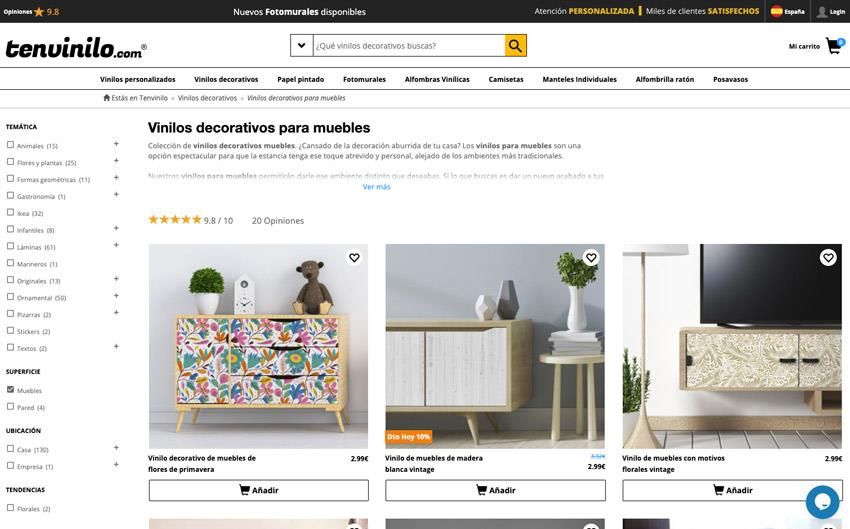This screenshot has width=850, height=529.
Task: Click the star rating 9.8 / 10
Action: coord(191,220)
